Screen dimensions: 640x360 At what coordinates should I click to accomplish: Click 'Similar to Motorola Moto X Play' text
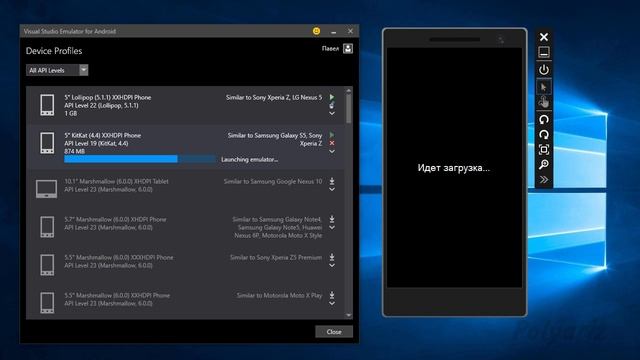279,295
